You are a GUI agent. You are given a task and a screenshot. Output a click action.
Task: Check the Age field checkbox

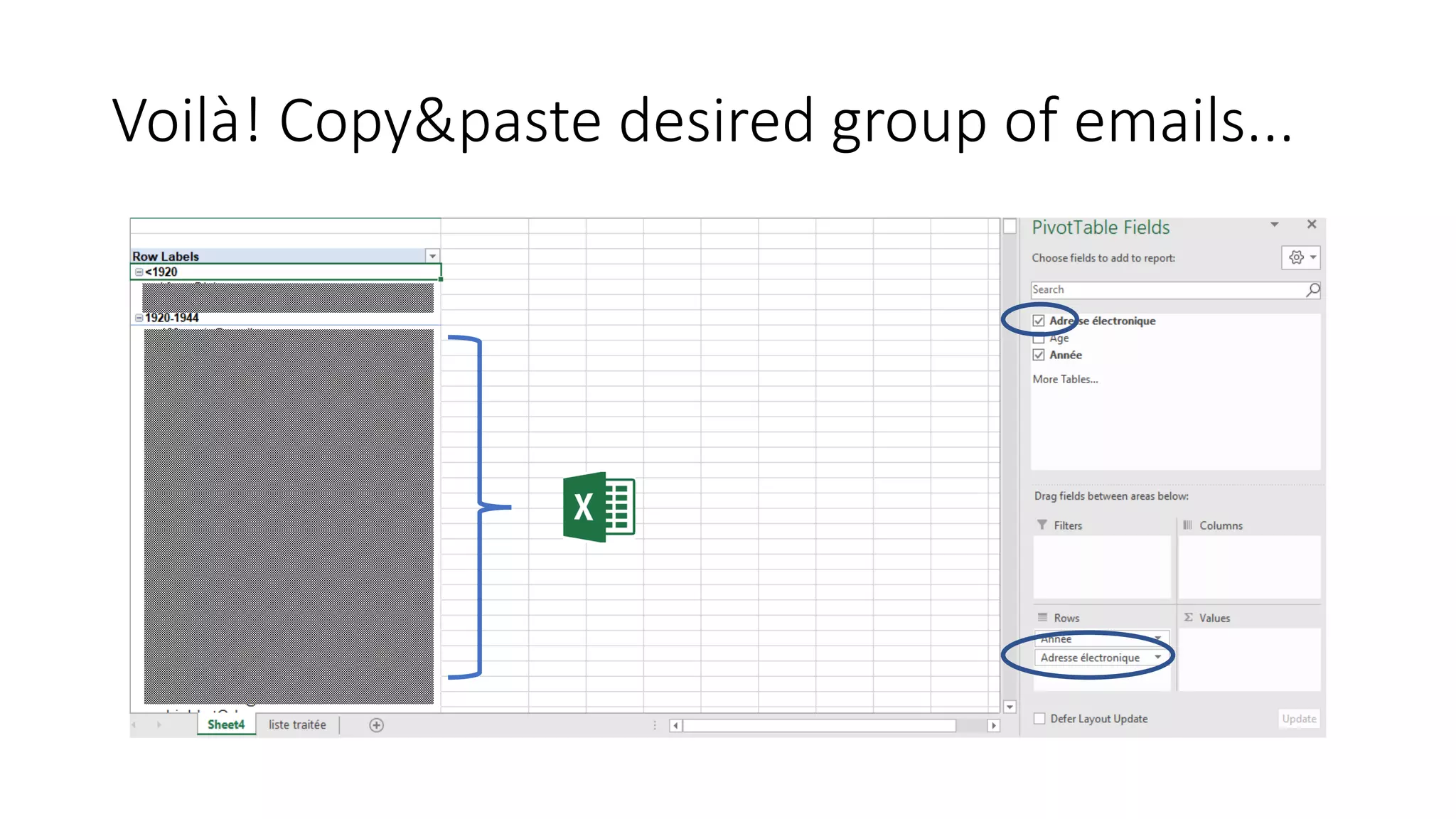point(1039,339)
